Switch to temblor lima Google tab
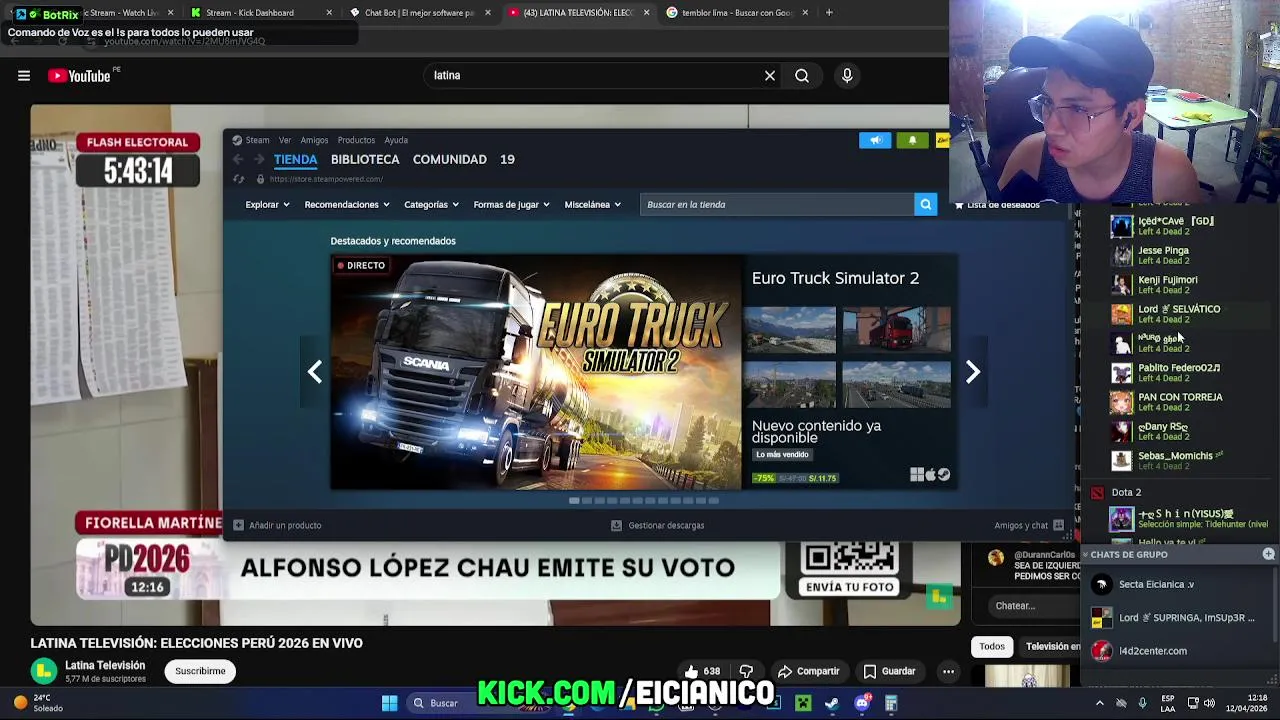1280x720 pixels. pos(737,13)
